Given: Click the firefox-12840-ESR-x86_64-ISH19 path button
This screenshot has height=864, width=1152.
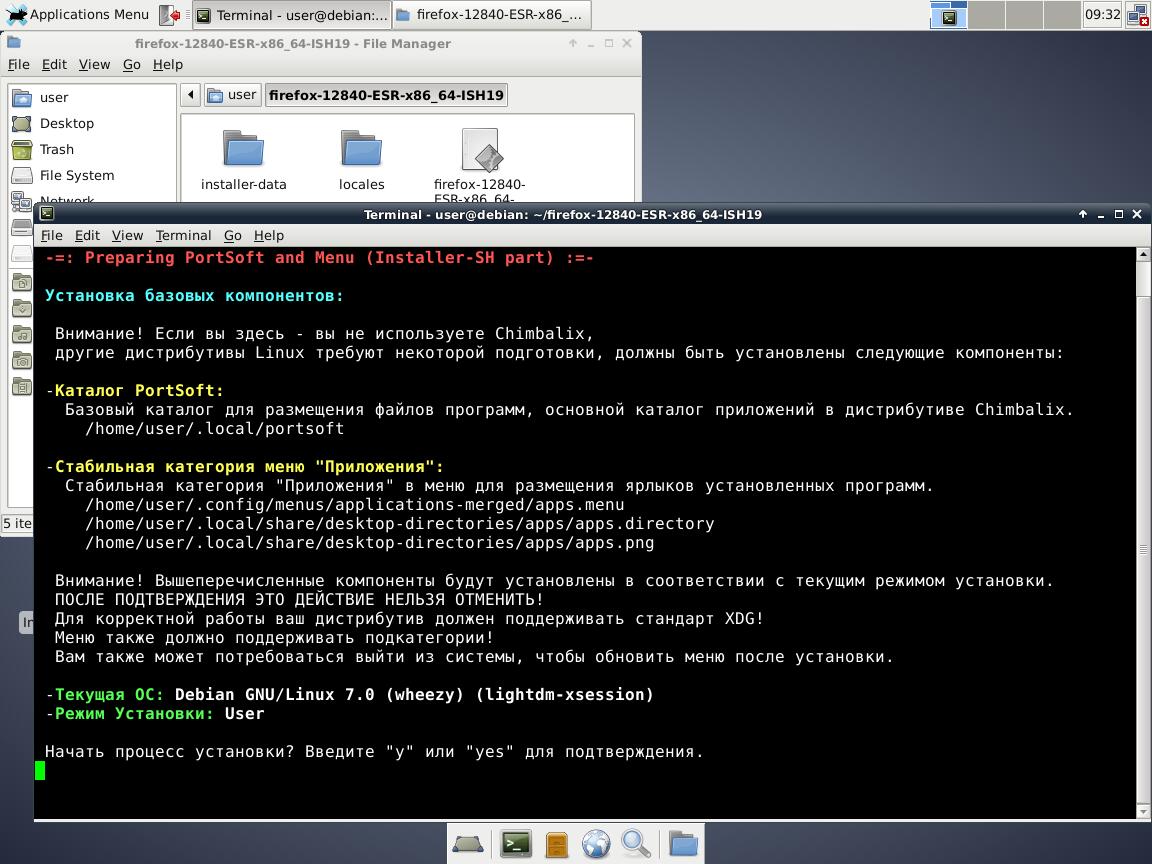Looking at the screenshot, I should click(386, 95).
